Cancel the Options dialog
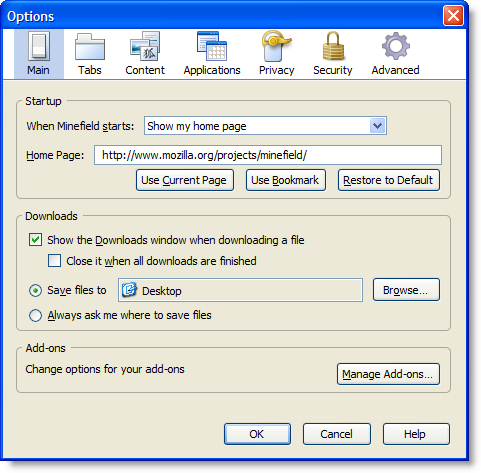Image resolution: width=481 pixels, height=473 pixels. click(337, 434)
